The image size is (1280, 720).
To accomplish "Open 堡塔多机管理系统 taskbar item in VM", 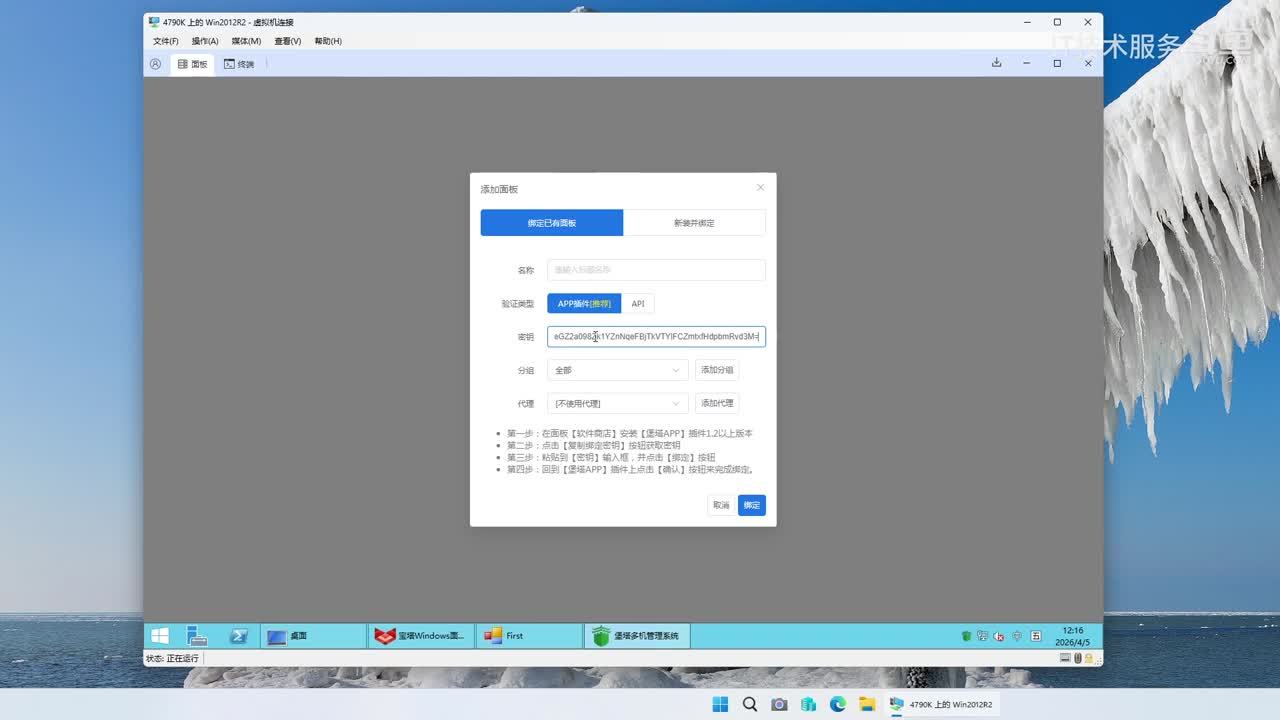I will 637,635.
